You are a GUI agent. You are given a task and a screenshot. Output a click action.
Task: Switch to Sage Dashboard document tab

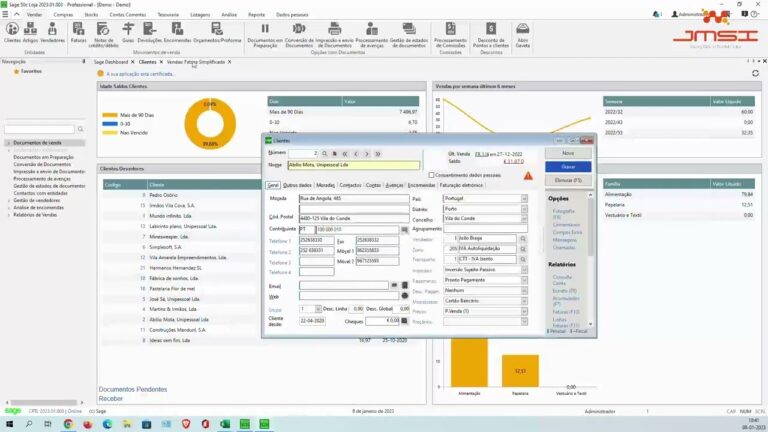click(x=111, y=62)
